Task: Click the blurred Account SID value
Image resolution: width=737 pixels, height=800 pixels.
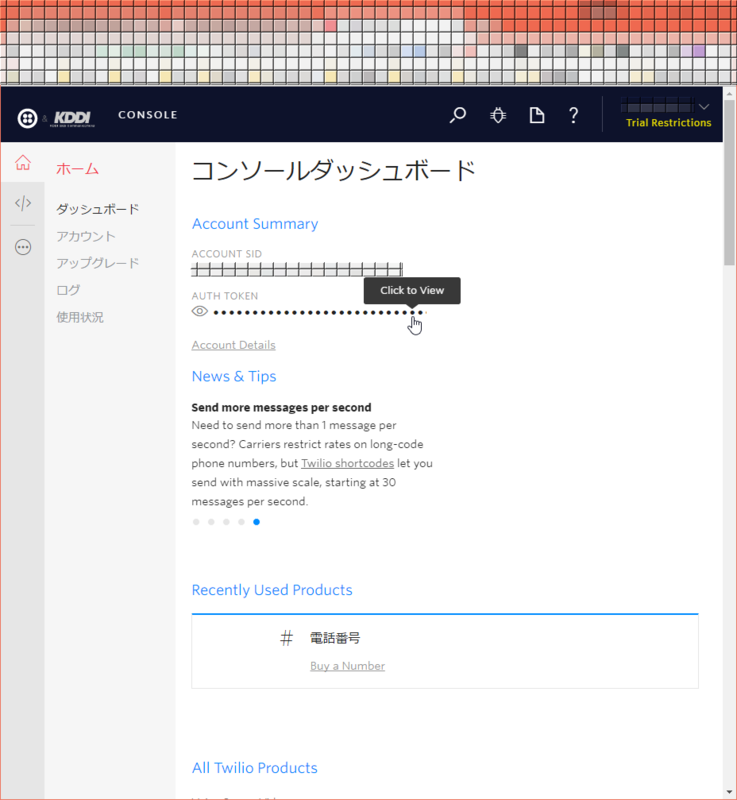Action: click(x=297, y=269)
